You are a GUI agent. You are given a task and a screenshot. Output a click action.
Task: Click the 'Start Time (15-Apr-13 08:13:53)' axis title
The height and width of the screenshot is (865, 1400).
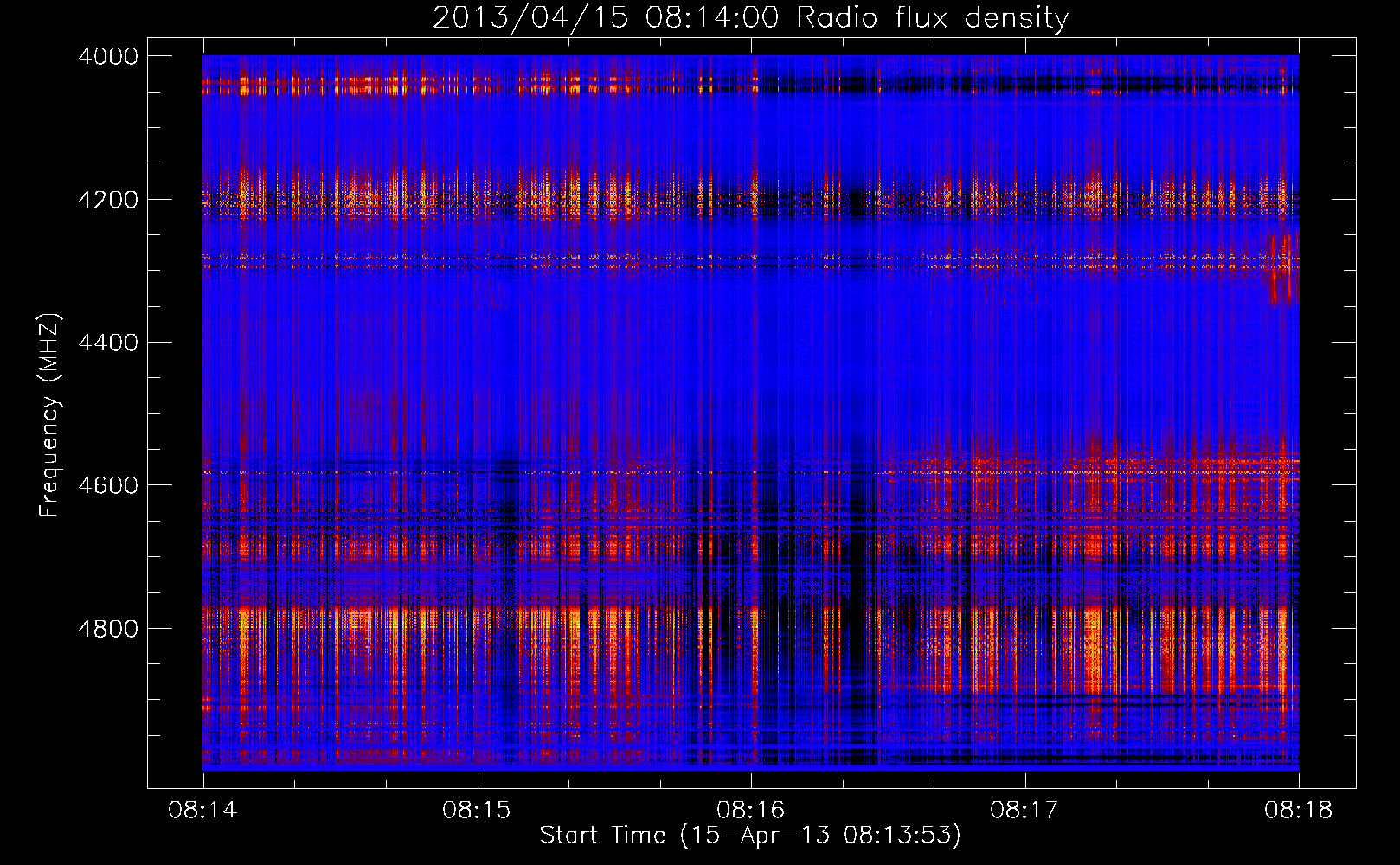(750, 836)
